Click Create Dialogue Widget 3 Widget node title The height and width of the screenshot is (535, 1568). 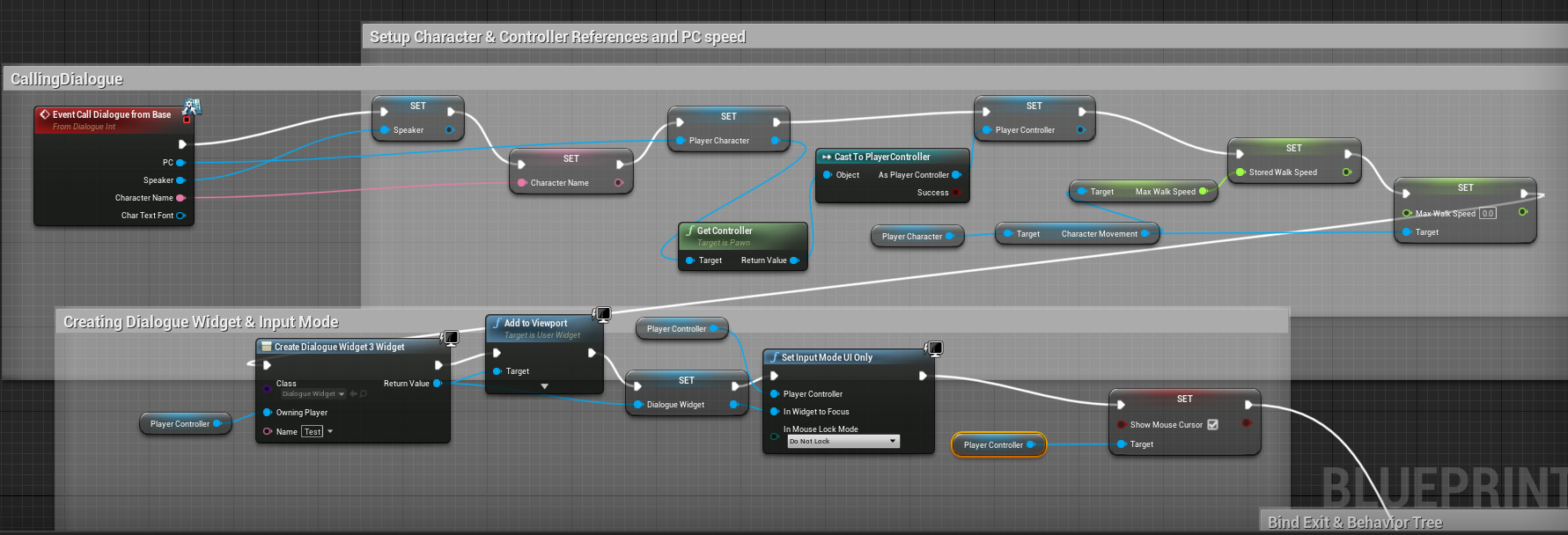coord(340,348)
